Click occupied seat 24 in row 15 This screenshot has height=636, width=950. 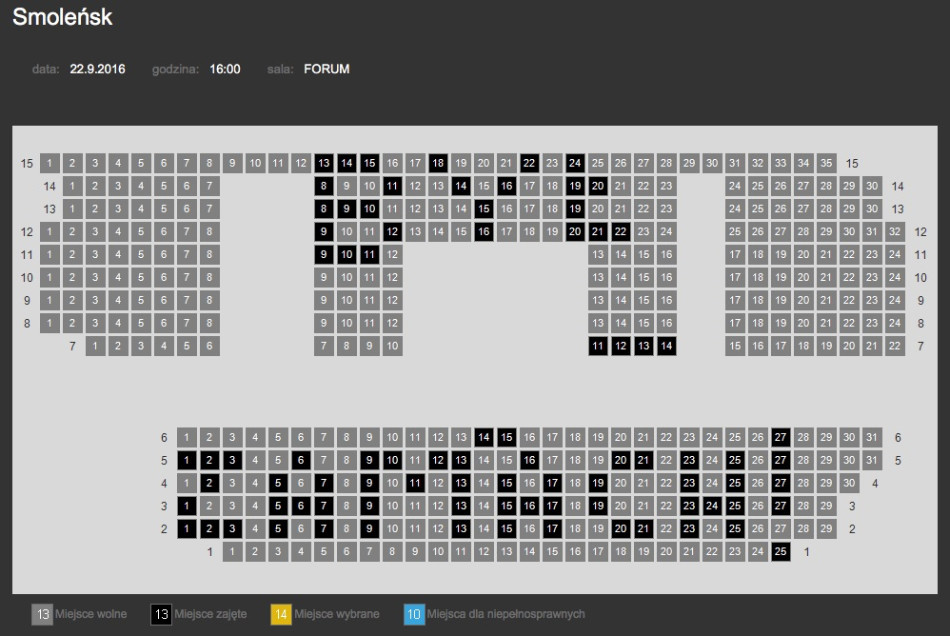[x=575, y=163]
